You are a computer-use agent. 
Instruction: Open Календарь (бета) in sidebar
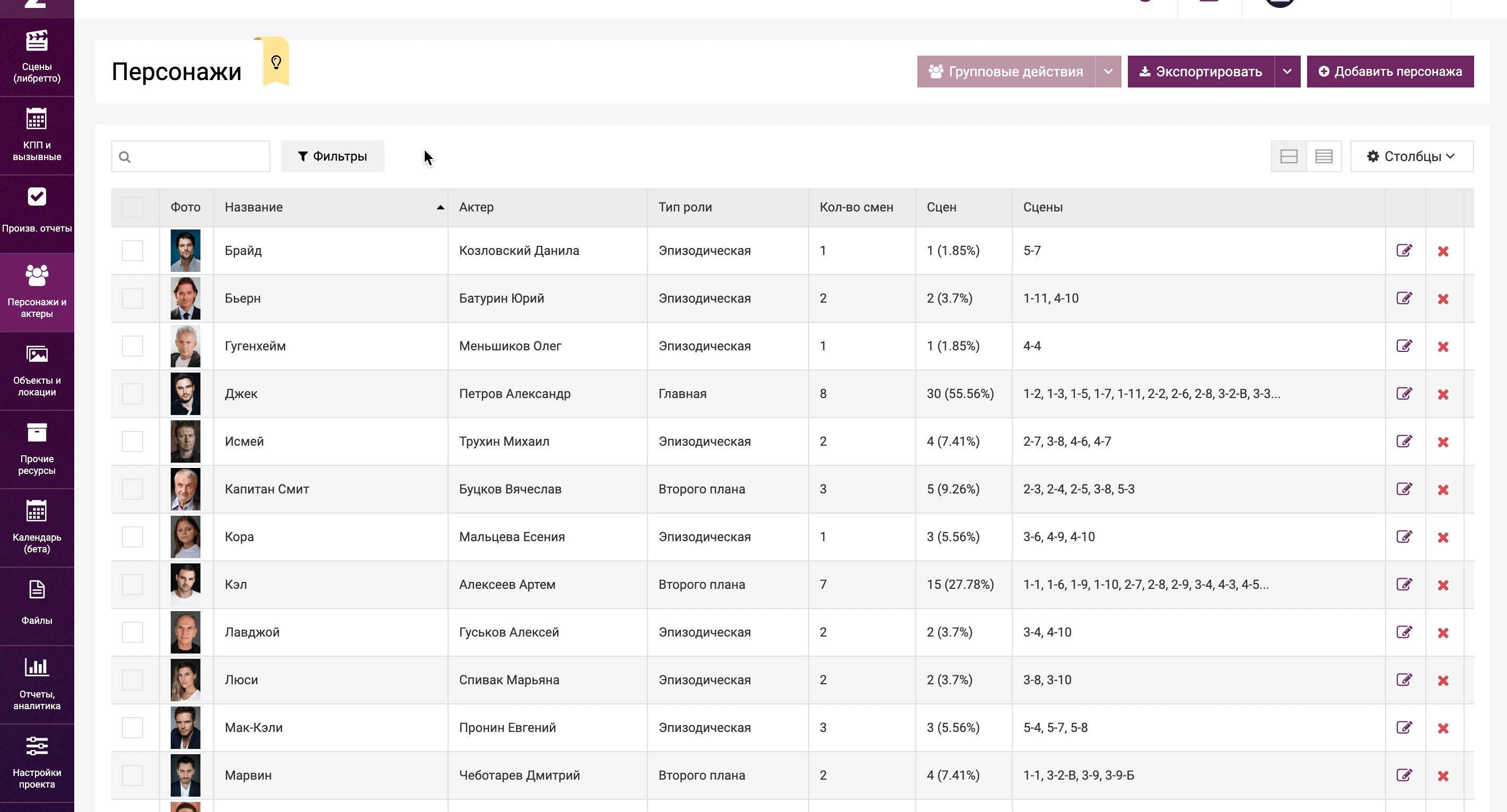pos(37,527)
